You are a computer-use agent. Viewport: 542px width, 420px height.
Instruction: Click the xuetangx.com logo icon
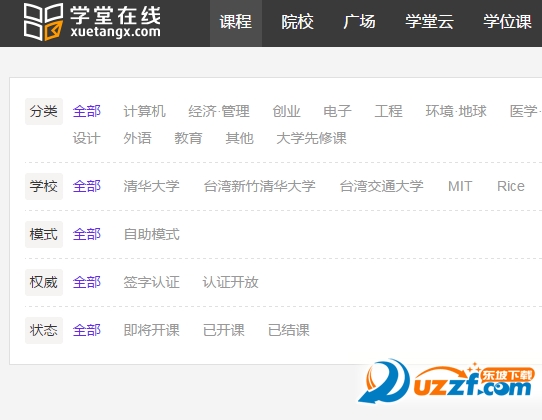coord(43,22)
